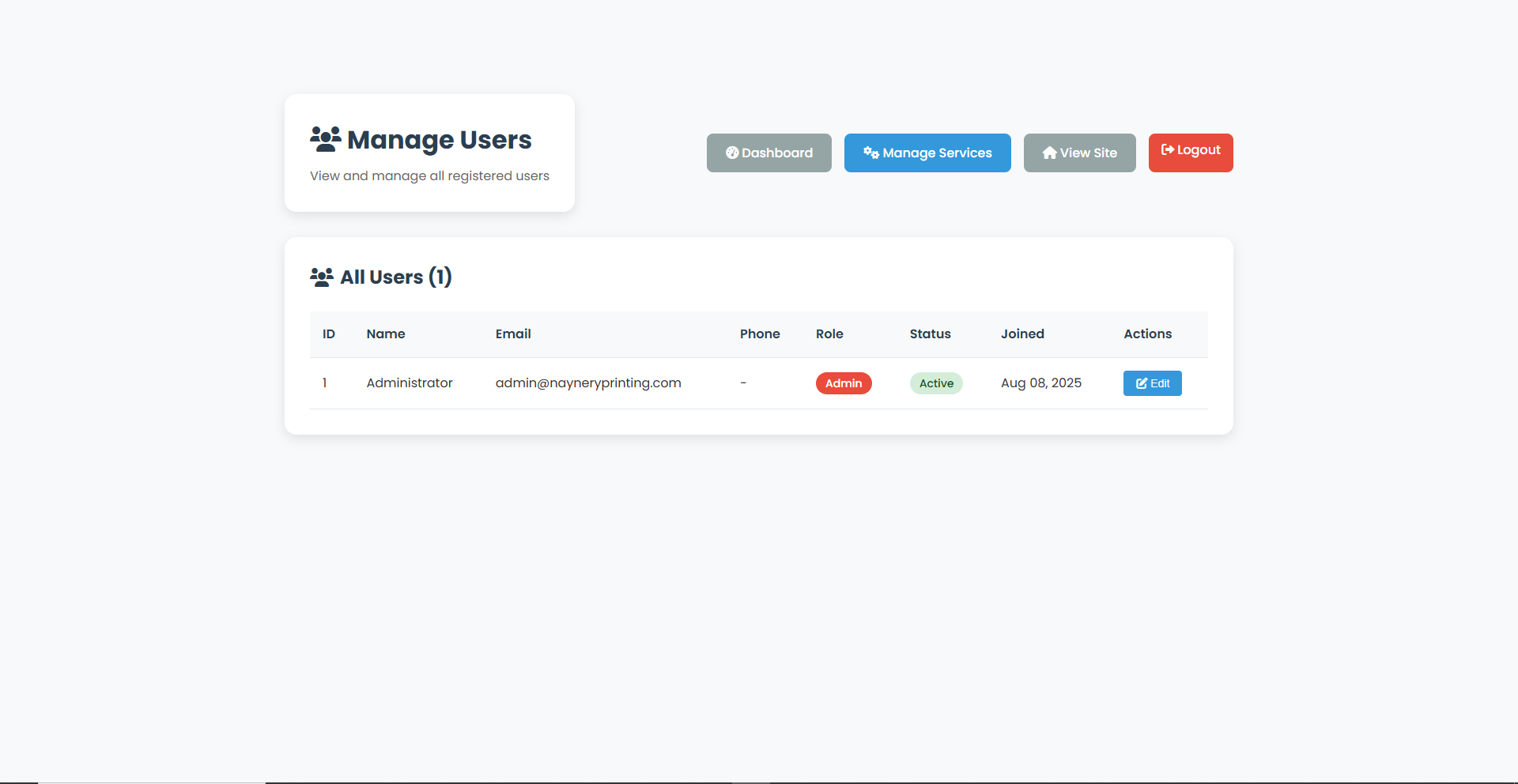Click the cogs icon on Manage Services
This screenshot has width=1518, height=784.
870,153
